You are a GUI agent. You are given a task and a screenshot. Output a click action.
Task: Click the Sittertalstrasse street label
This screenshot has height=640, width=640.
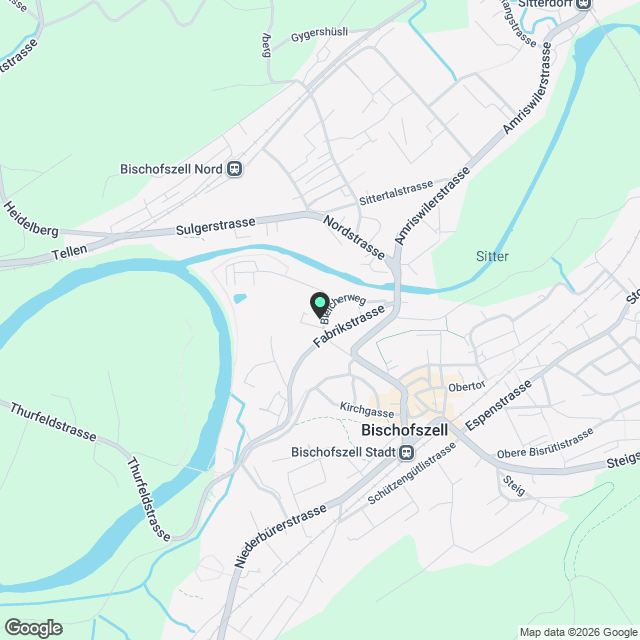click(x=396, y=192)
